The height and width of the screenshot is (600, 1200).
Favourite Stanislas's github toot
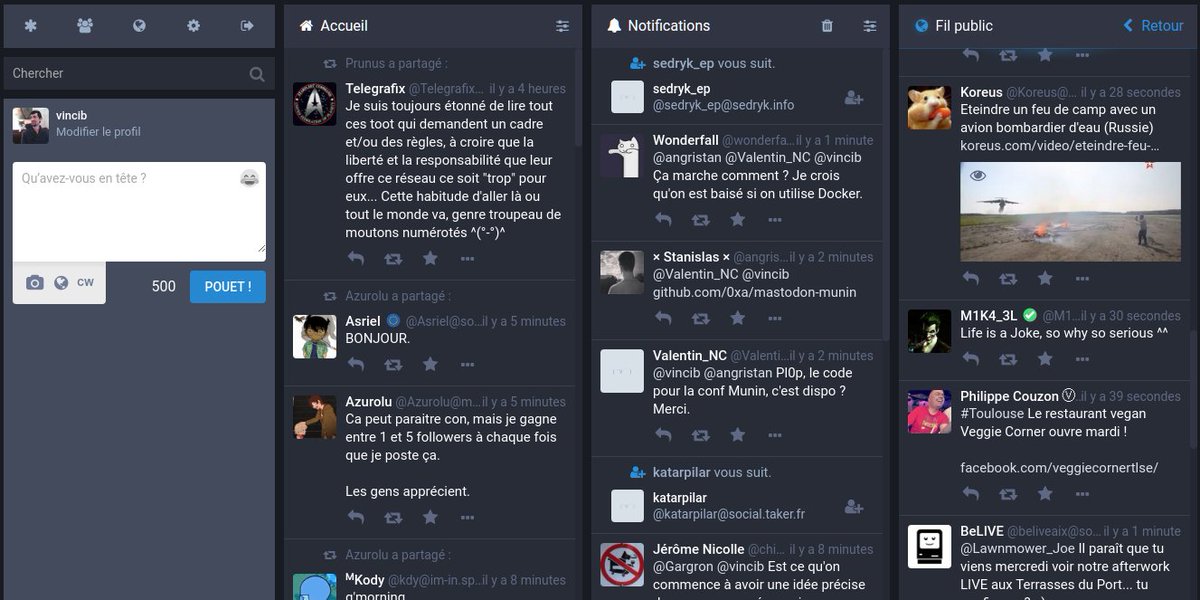pos(738,318)
